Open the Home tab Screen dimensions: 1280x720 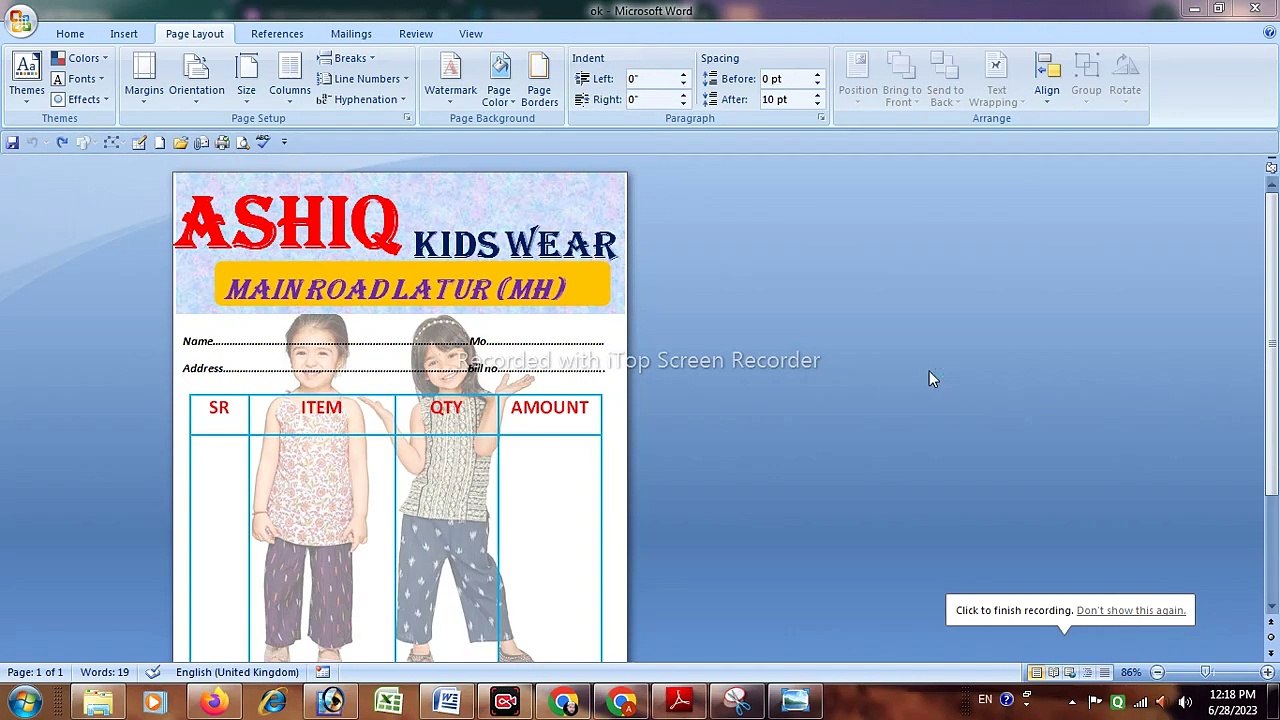(70, 34)
